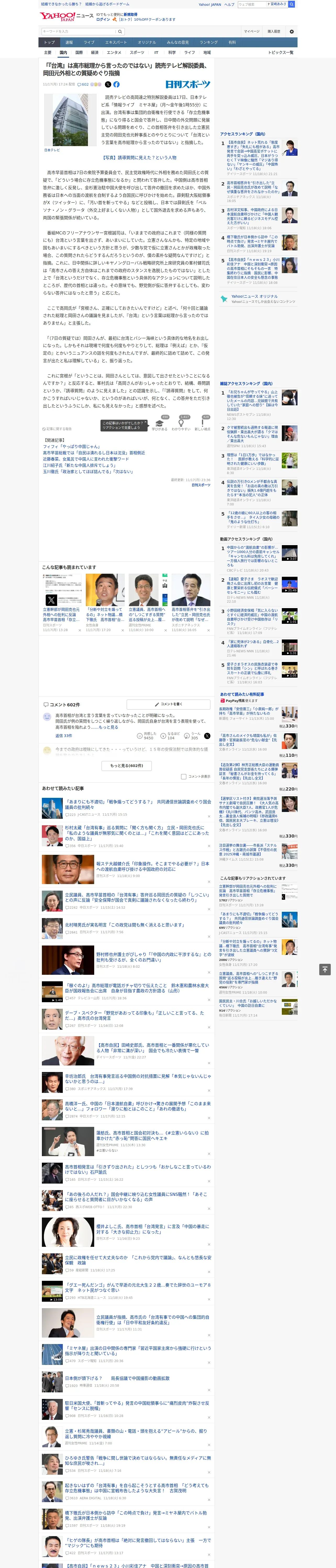Open the スポーツ category
This screenshot has height=1568, width=336.
(137, 52)
